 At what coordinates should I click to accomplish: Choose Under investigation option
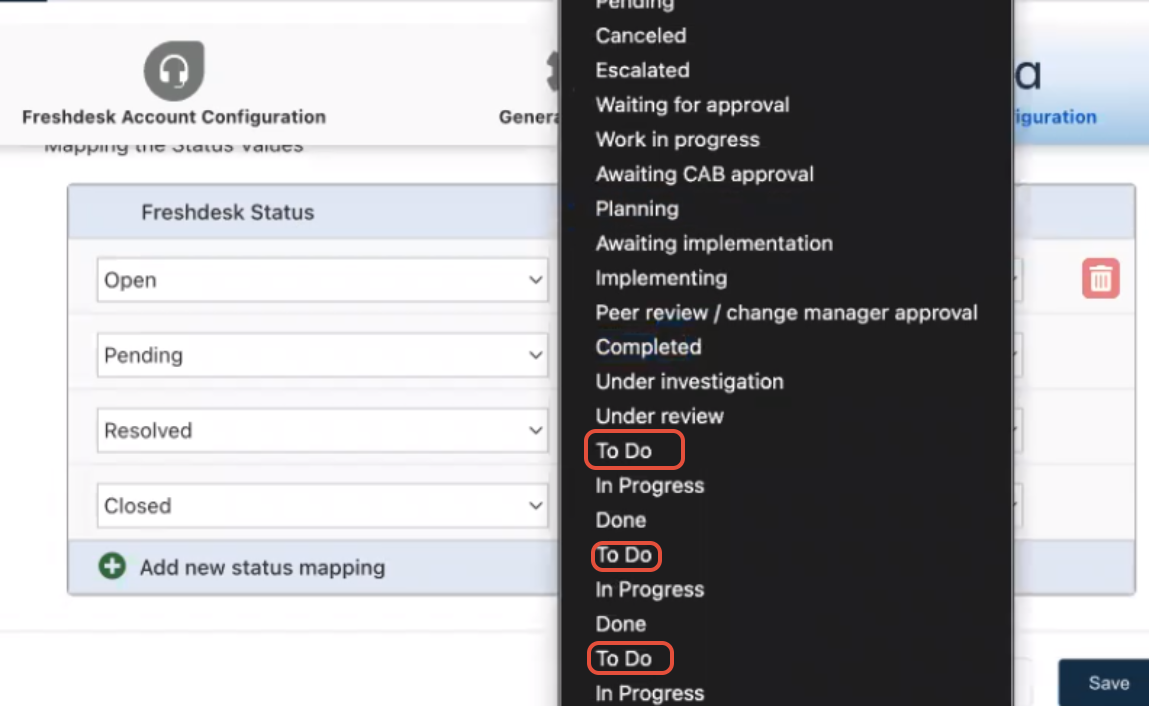[690, 381]
